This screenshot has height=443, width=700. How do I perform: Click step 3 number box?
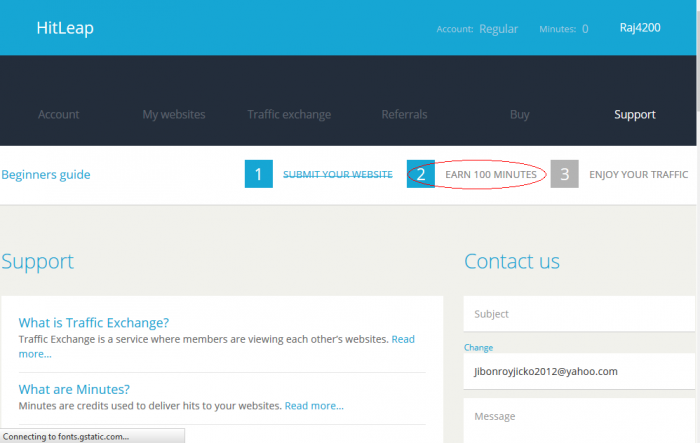[564, 174]
